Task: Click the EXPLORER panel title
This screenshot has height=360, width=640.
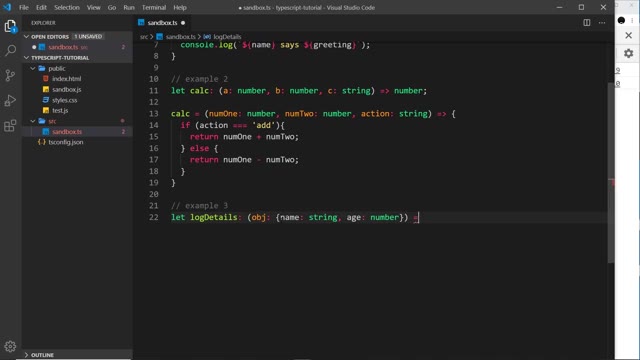Action: click(43, 23)
